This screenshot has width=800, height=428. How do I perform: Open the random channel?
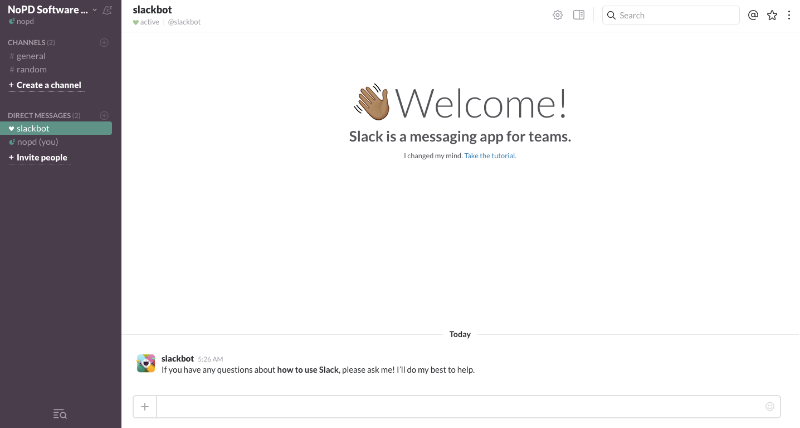pyautogui.click(x=28, y=69)
